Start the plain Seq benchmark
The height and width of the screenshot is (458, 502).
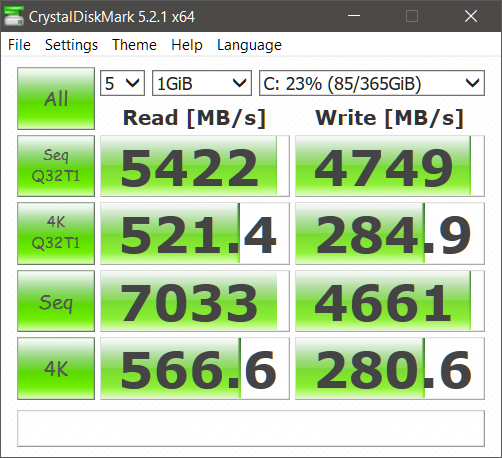click(56, 301)
